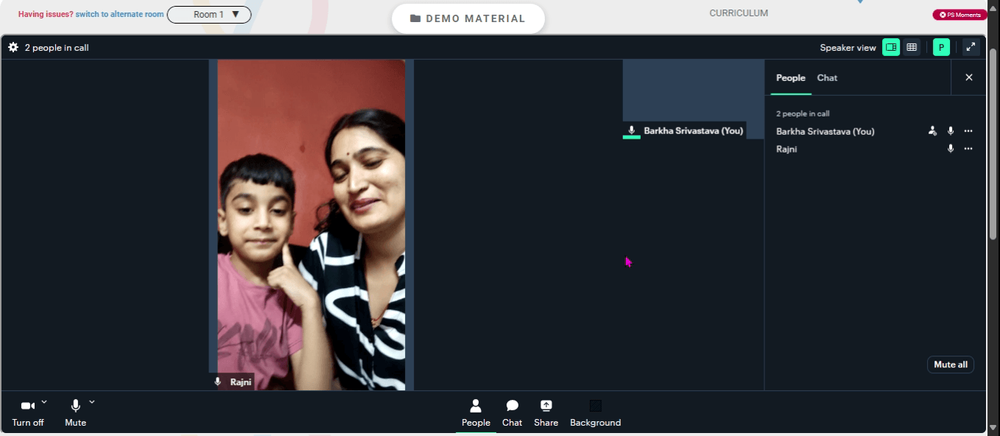
Task: Click the '2 people in call' header text
Action: [57, 47]
